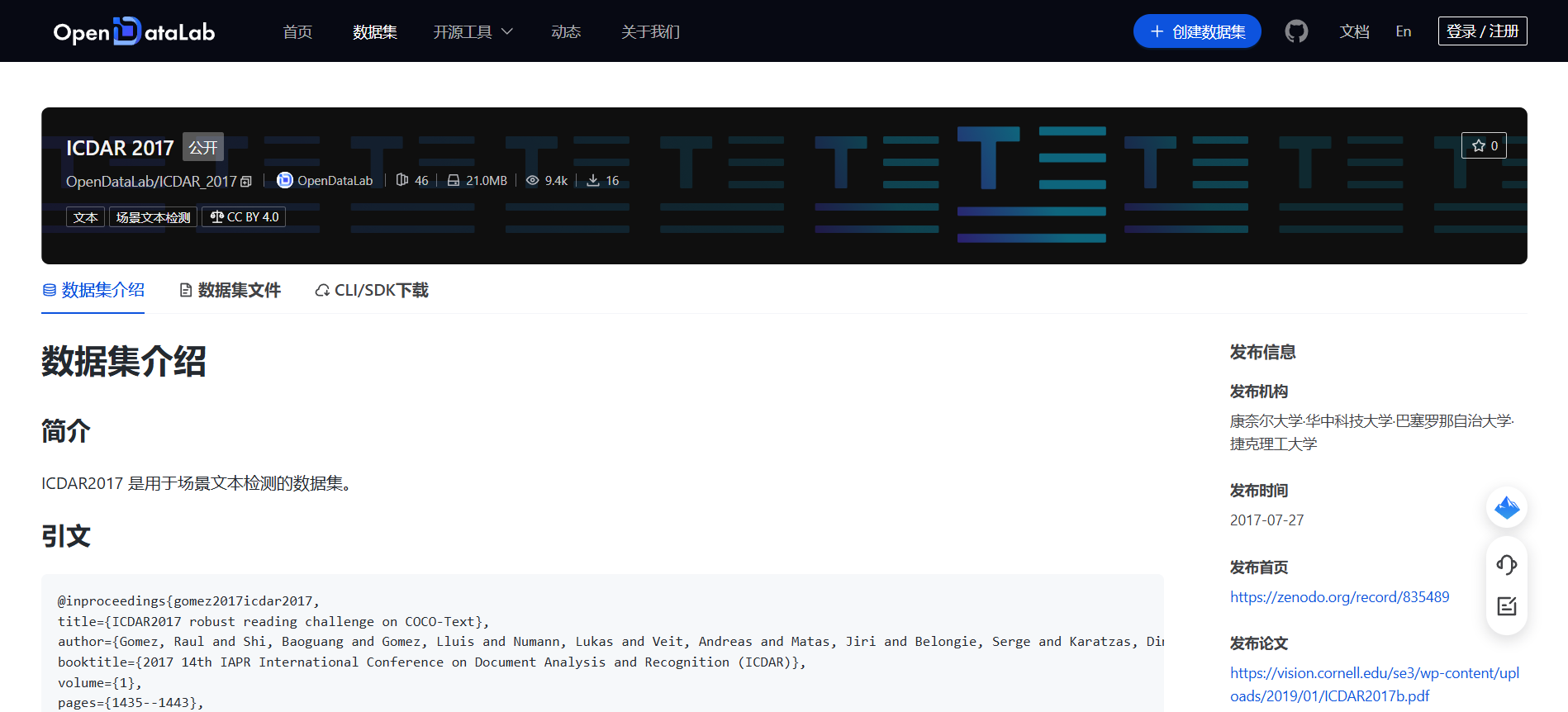Image resolution: width=1568 pixels, height=712 pixels.
Task: Click the OpenDataLab avatar icon
Action: coord(285,180)
